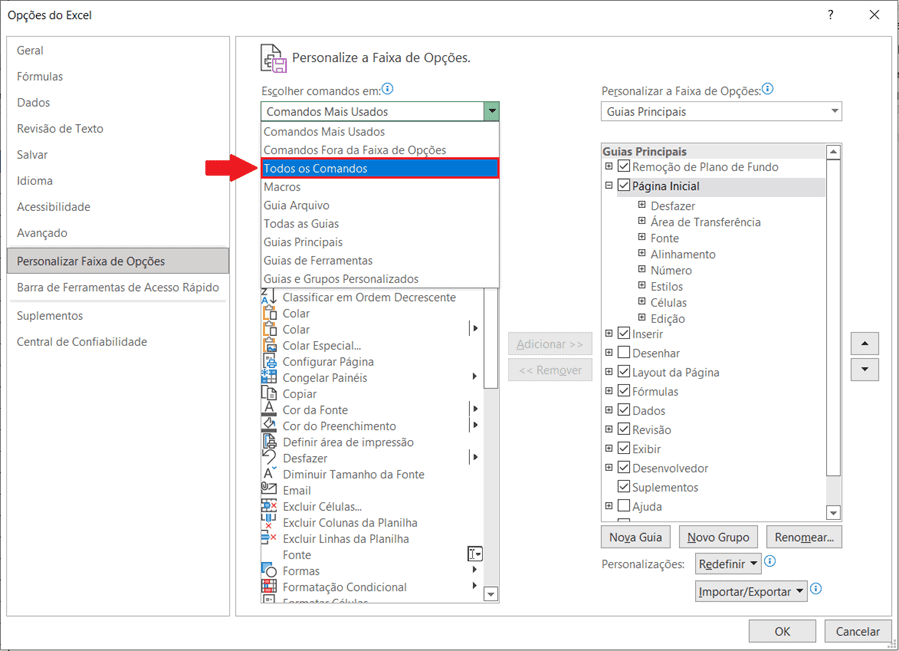Click the Copiar command icon
The height and width of the screenshot is (651, 899).
(269, 393)
